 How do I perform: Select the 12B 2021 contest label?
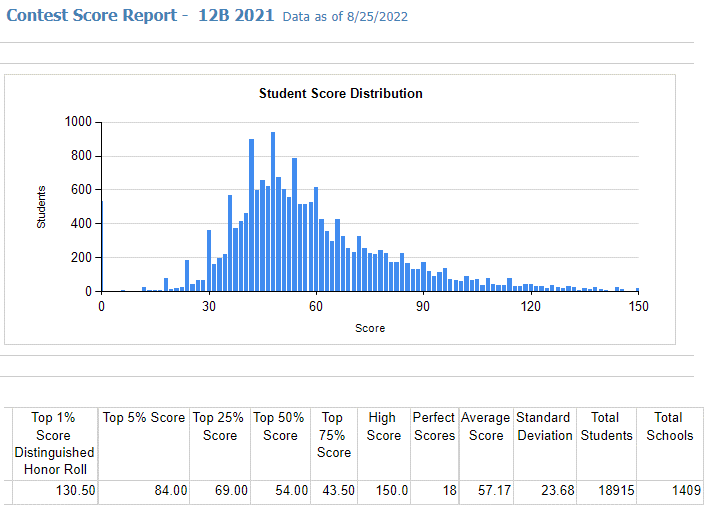tap(234, 16)
